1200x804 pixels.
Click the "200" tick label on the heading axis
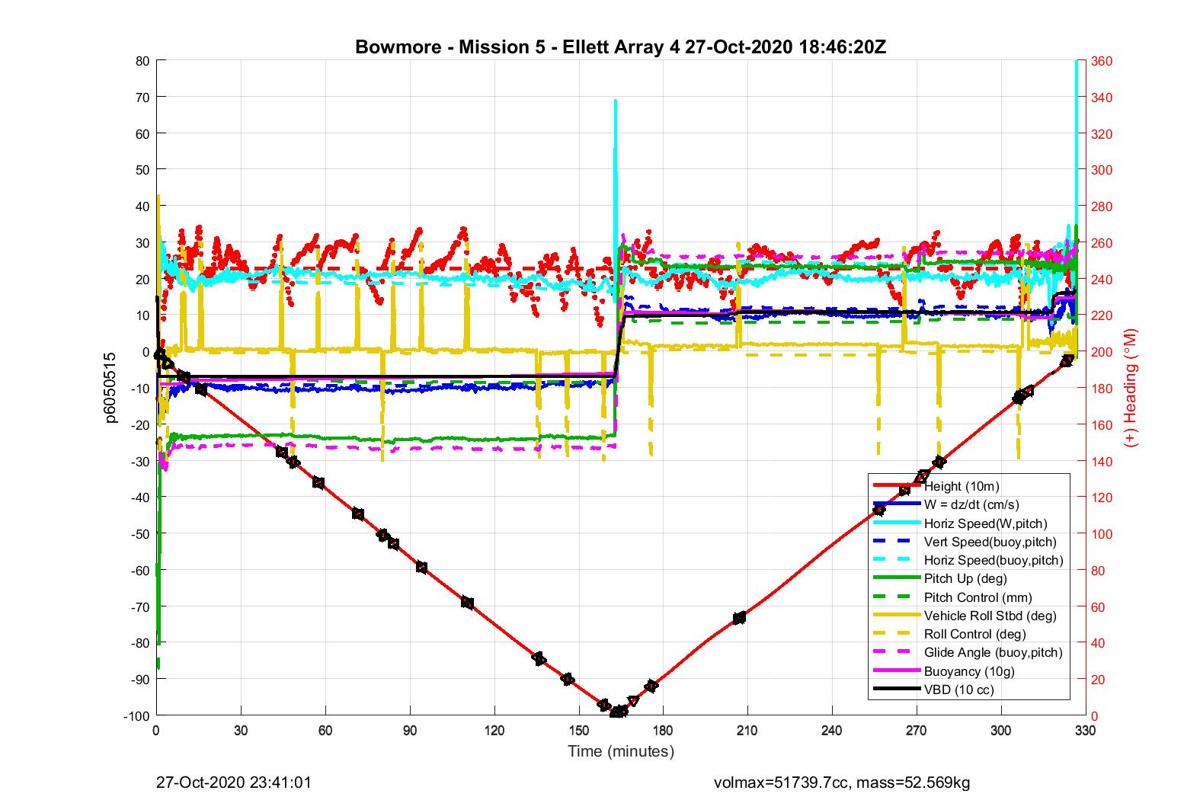1102,352
